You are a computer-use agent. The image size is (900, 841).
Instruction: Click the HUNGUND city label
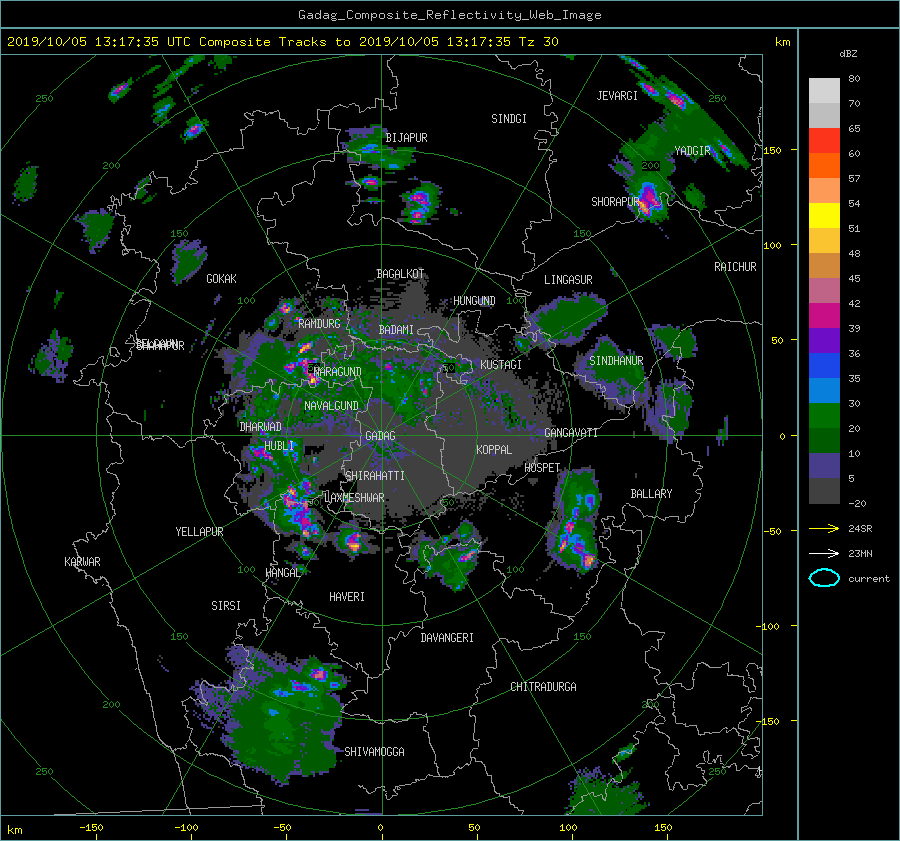[474, 301]
